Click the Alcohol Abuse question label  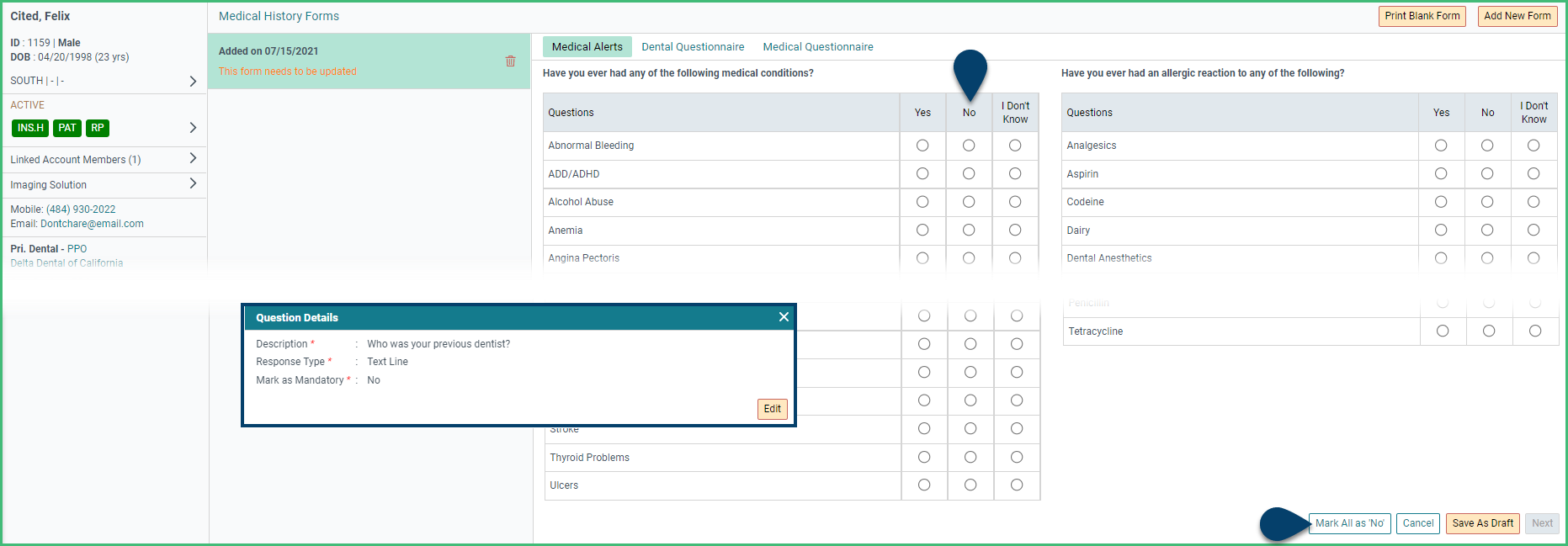click(581, 202)
